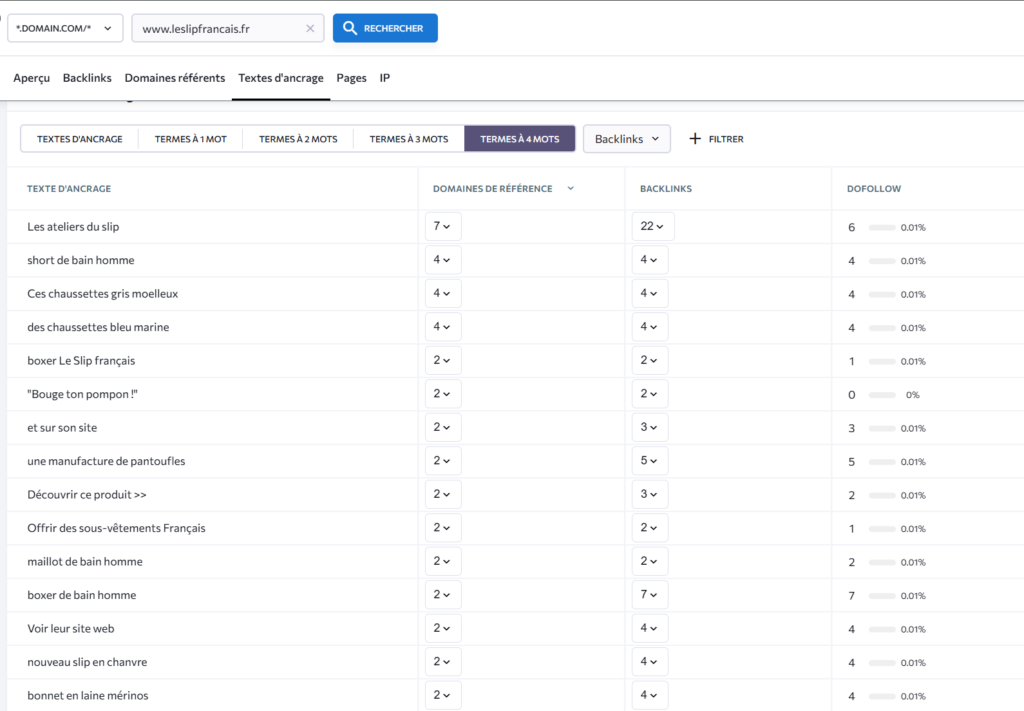Screen dimensions: 1024x711
Task: Click anchor text short de bain homme
Action: point(81,260)
